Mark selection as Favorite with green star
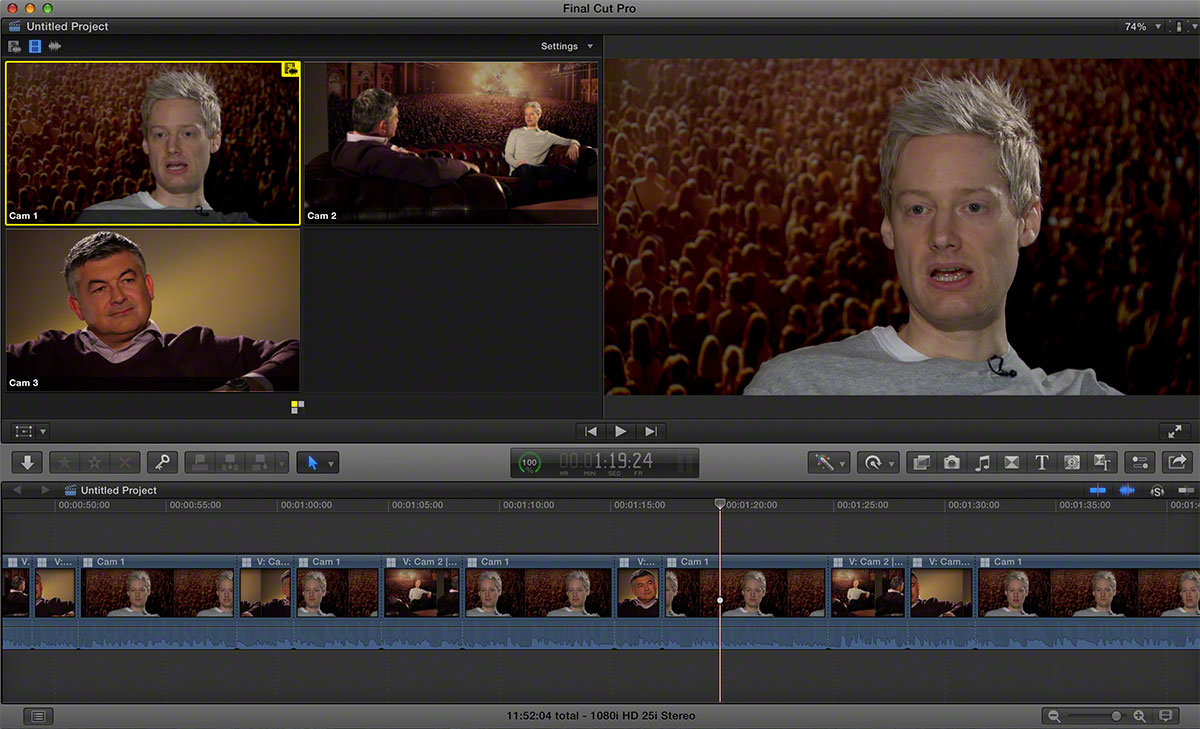Viewport: 1200px width, 729px height. [64, 462]
